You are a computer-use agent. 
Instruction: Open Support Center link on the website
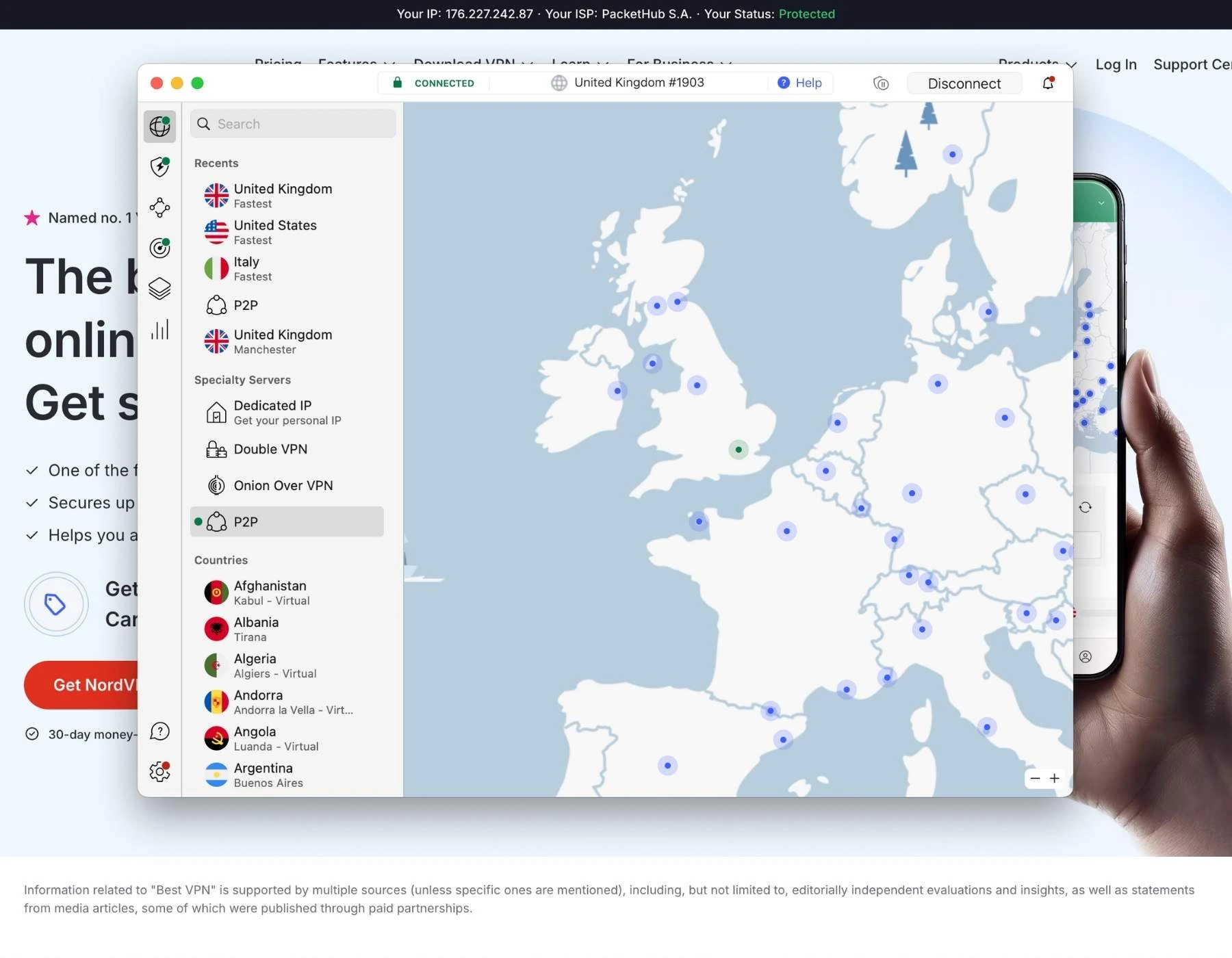1192,64
